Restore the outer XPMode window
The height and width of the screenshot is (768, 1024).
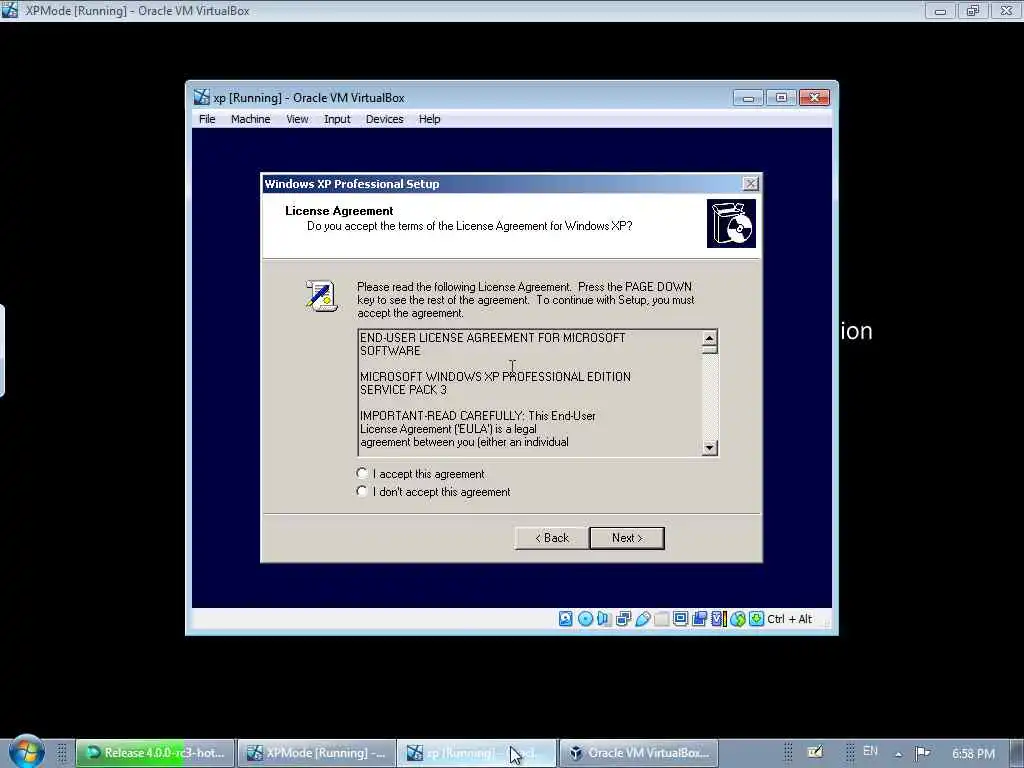point(973,10)
